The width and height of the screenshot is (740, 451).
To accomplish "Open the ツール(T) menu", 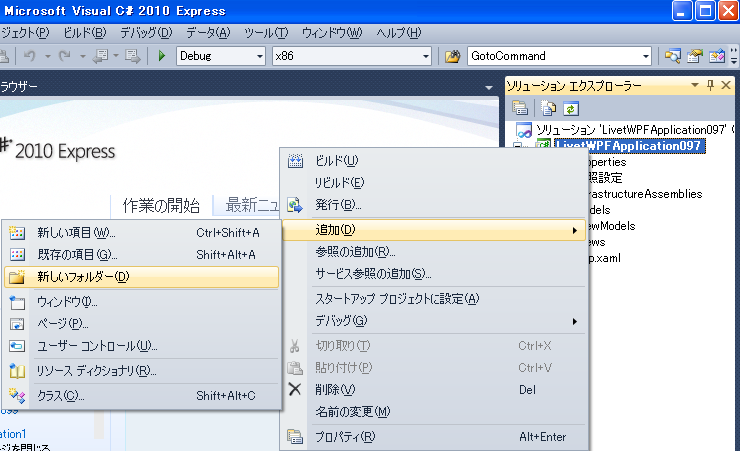I will pos(266,33).
